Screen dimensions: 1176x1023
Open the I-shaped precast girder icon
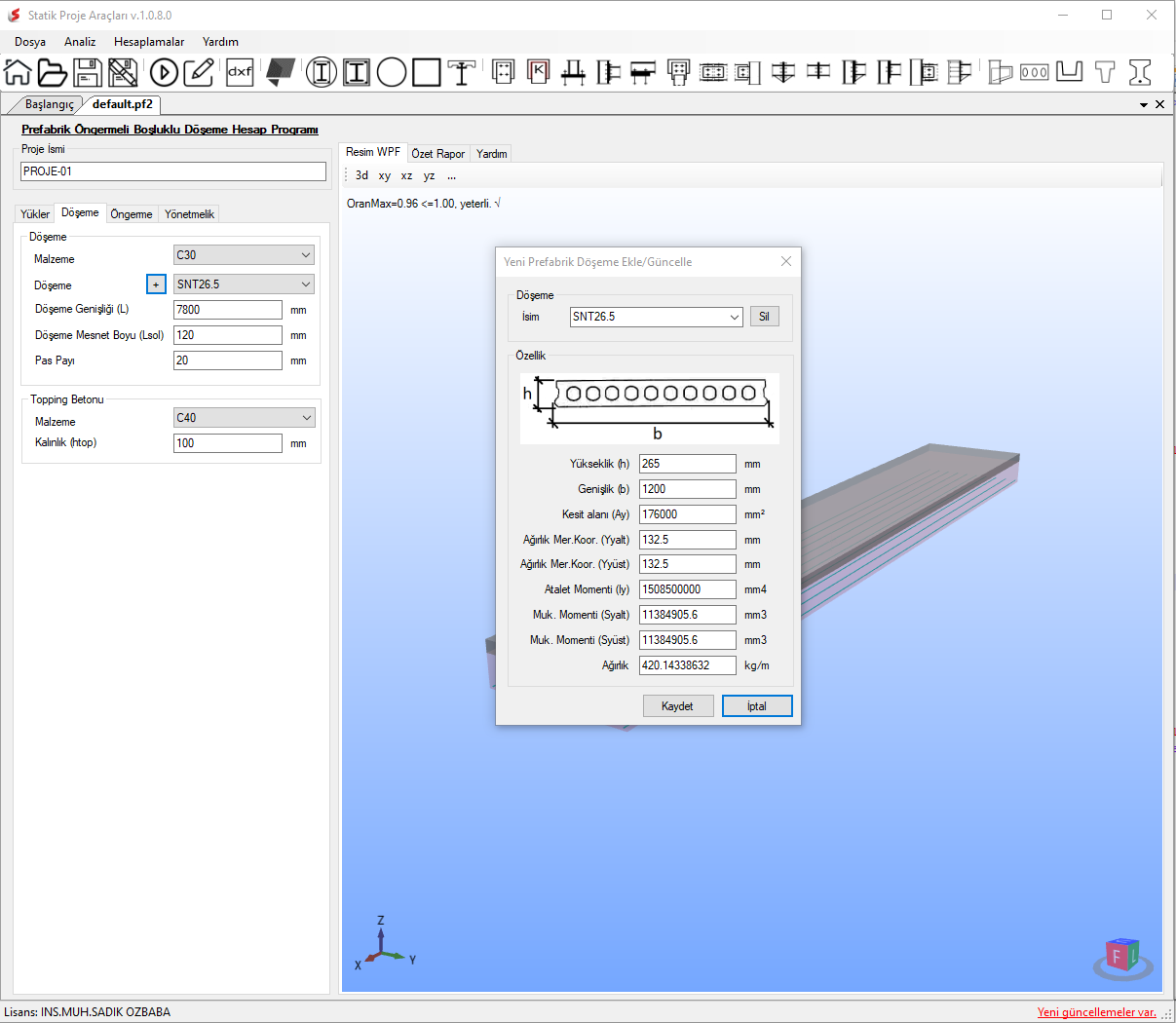pos(1139,71)
